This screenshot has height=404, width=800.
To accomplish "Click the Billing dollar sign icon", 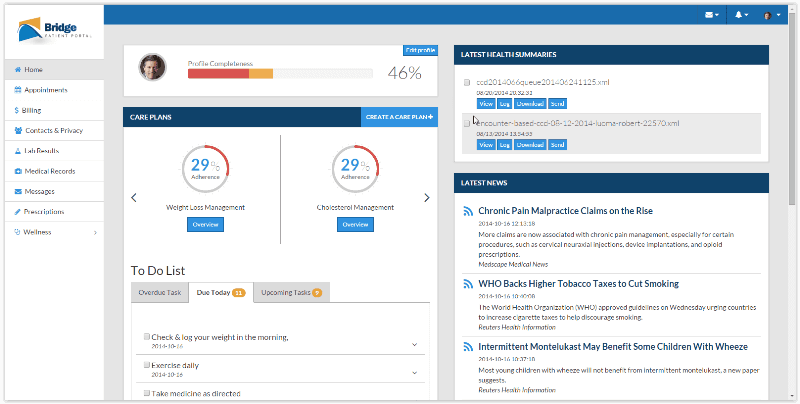I will pyautogui.click(x=17, y=110).
